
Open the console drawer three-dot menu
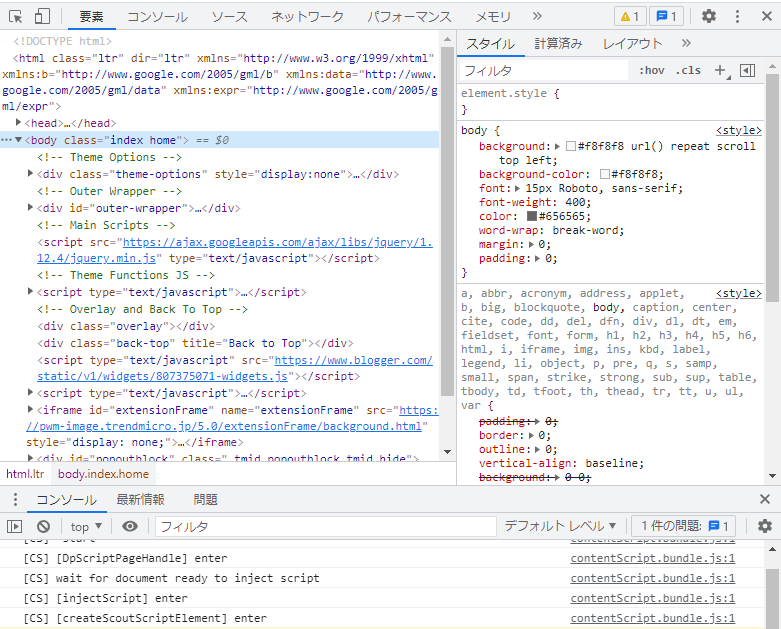15,500
